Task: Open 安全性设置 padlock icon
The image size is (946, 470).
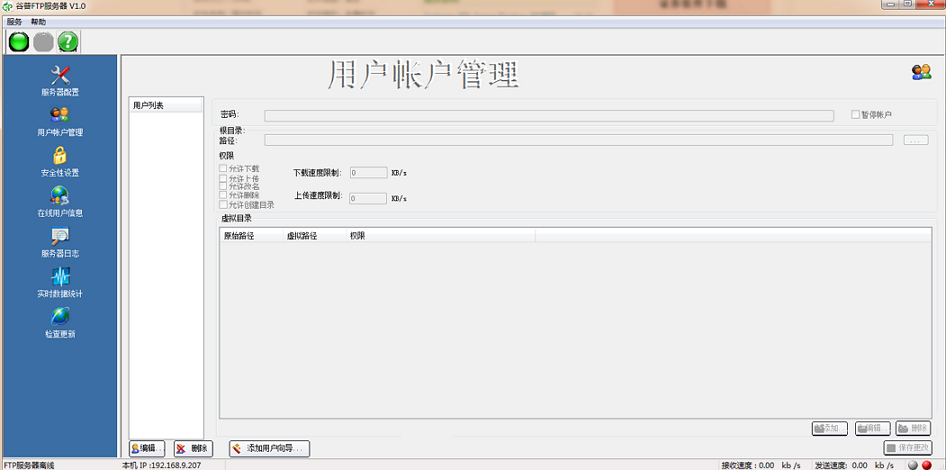Action: pyautogui.click(x=60, y=155)
